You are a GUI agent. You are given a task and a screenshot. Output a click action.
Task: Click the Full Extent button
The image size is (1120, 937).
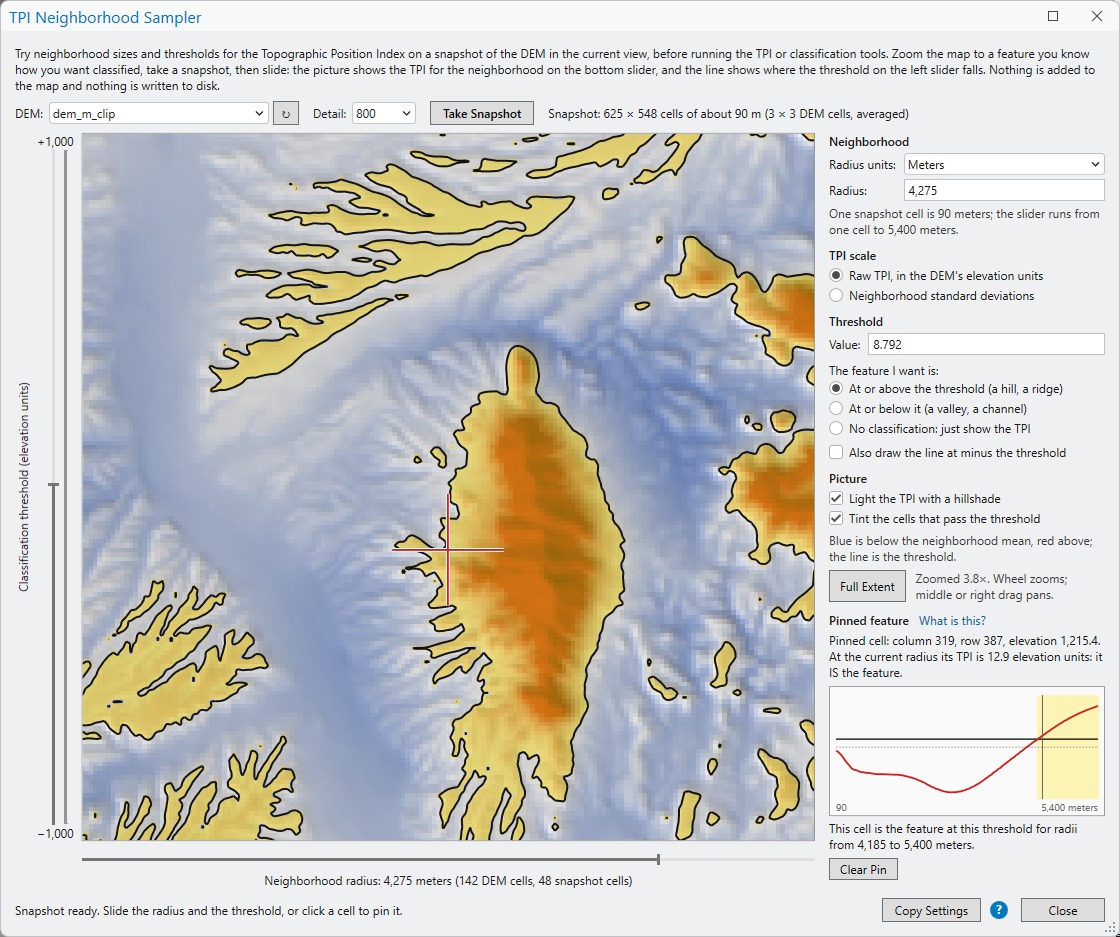click(867, 586)
